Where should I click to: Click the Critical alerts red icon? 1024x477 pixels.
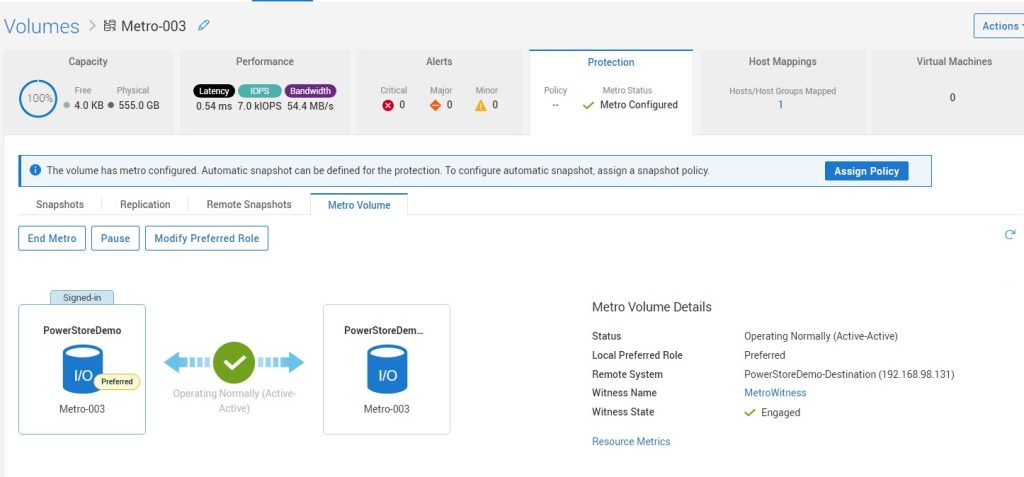tap(388, 105)
